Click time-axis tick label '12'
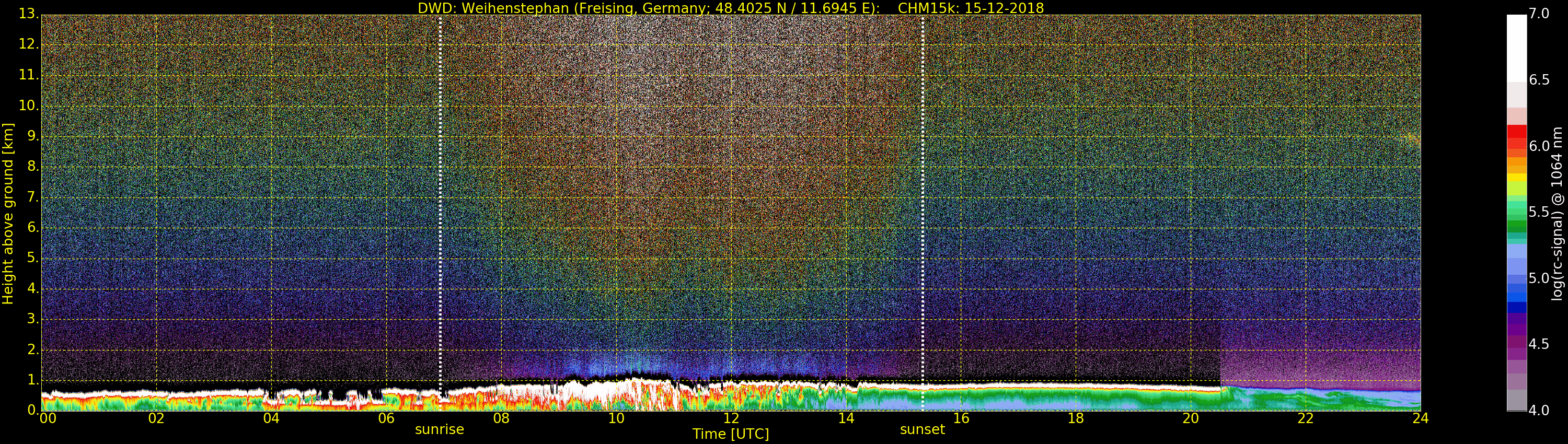 point(731,418)
